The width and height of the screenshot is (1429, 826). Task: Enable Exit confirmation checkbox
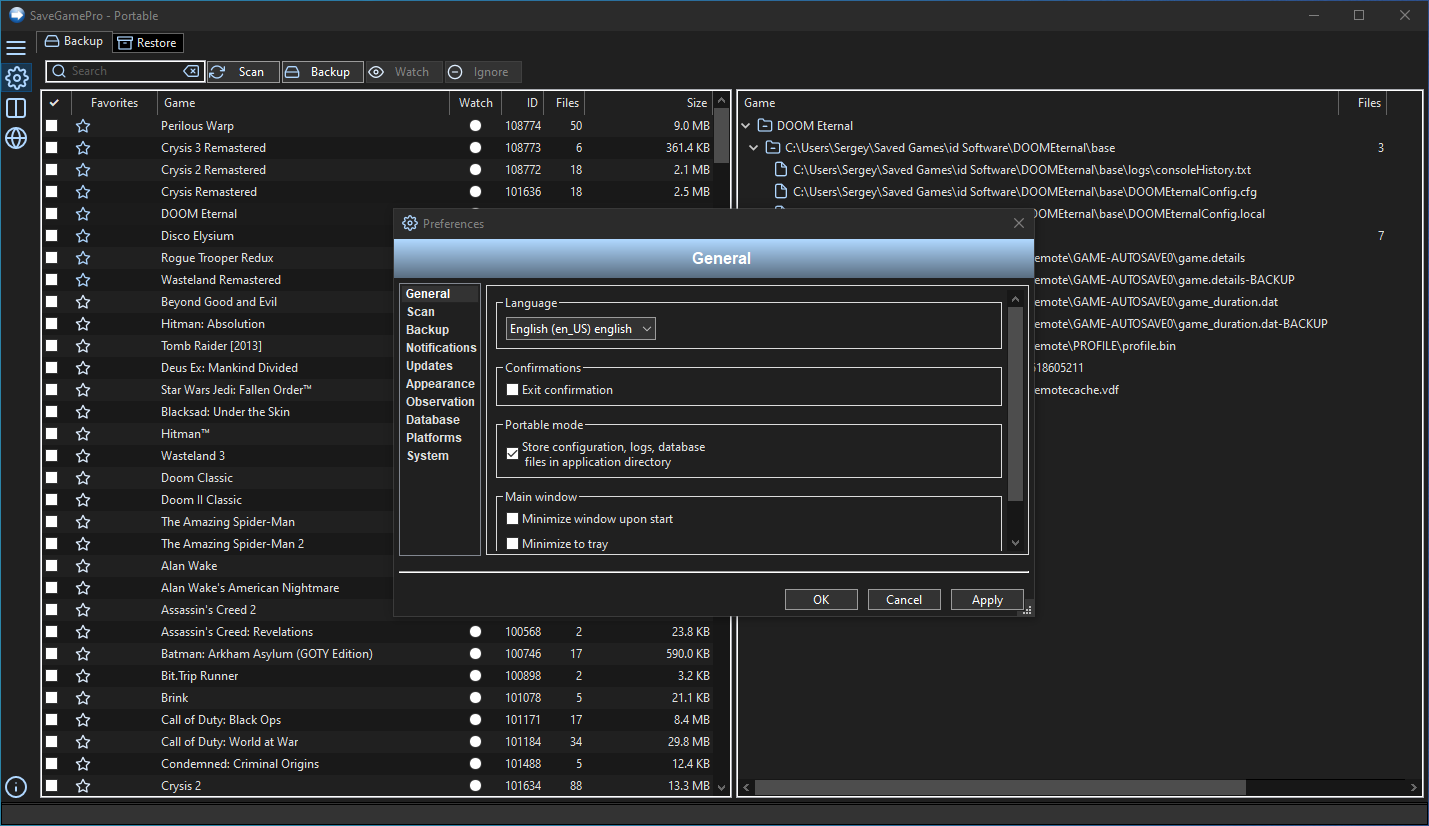click(x=512, y=390)
